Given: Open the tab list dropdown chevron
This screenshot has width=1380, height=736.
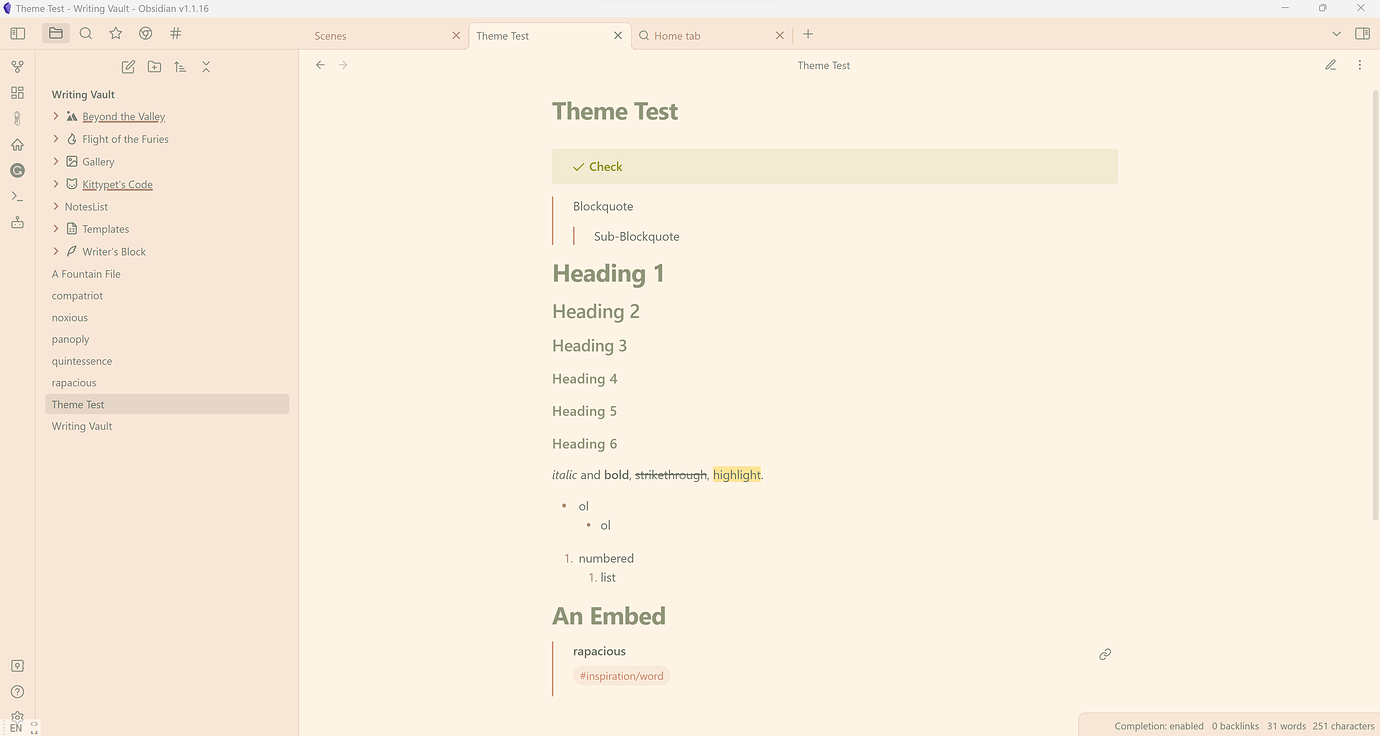Looking at the screenshot, I should pyautogui.click(x=1337, y=34).
